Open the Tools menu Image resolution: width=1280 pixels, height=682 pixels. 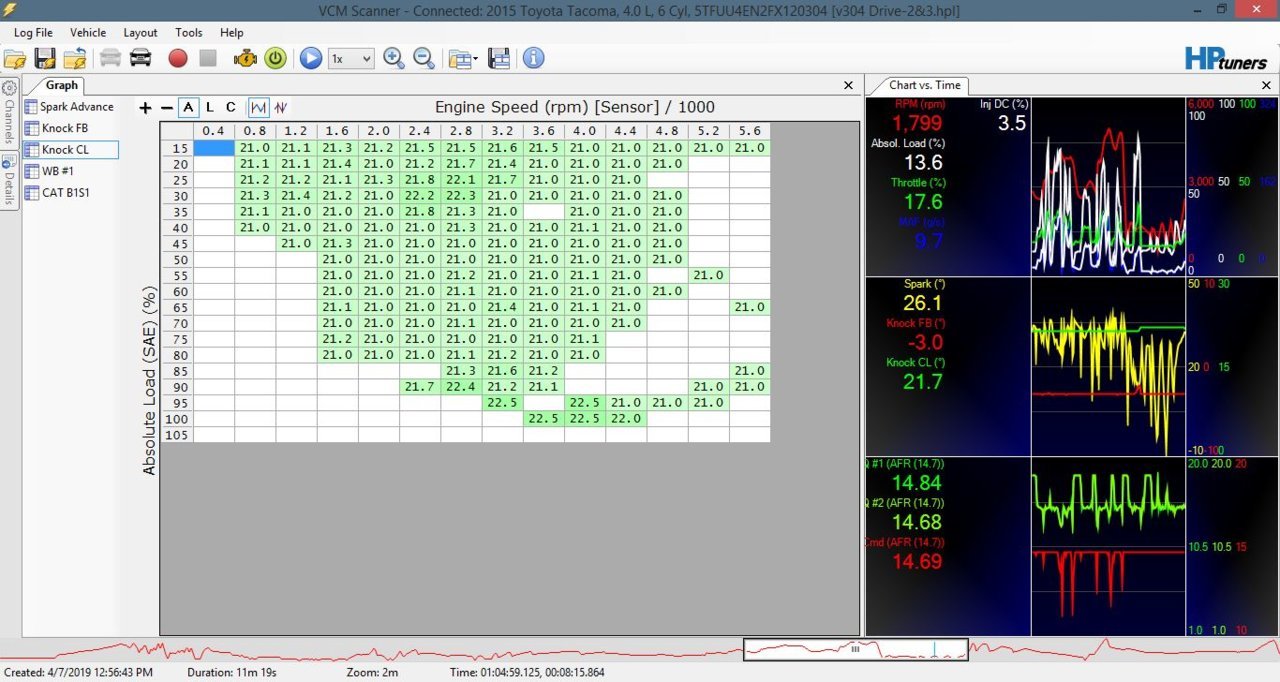tap(189, 33)
